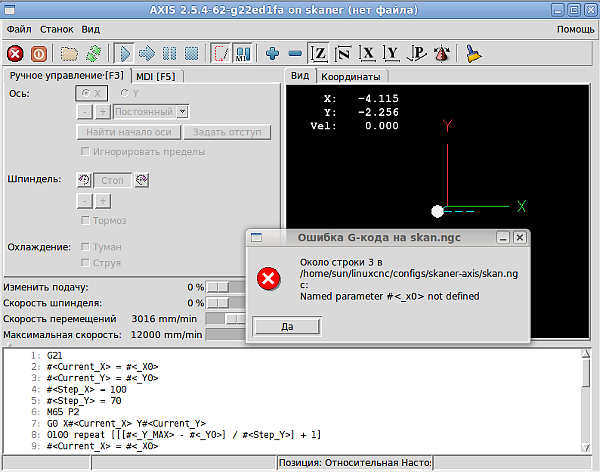Clear live plot with broom icon

(x=473, y=54)
